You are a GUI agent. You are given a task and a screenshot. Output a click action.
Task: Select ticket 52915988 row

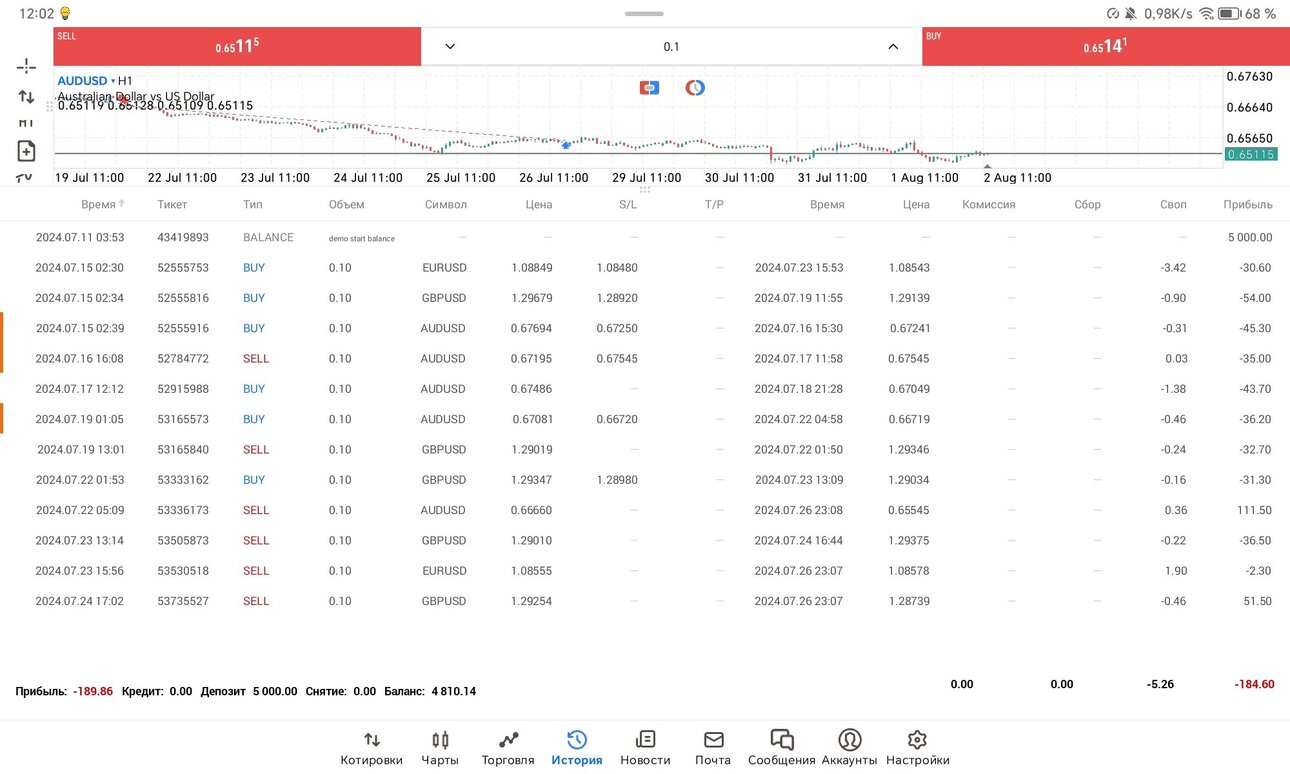645,389
